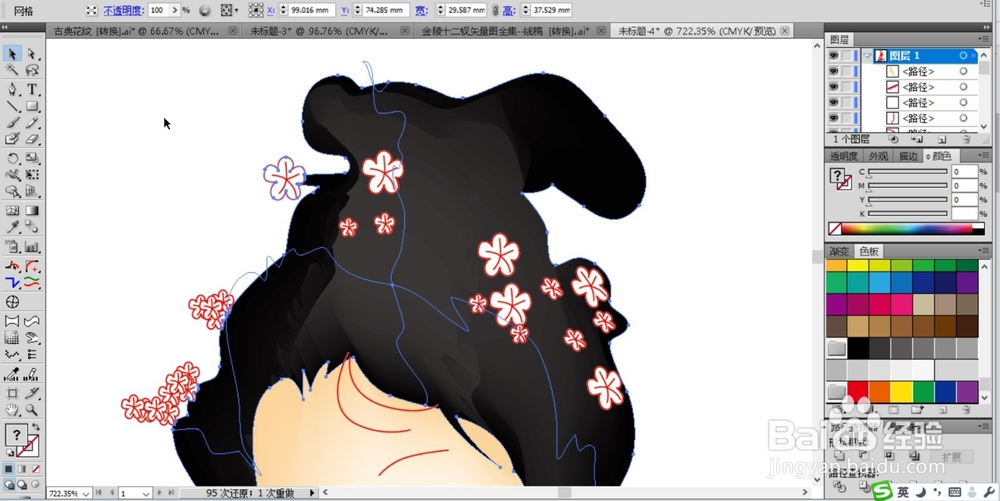Select the Rectangle tool

(32, 106)
